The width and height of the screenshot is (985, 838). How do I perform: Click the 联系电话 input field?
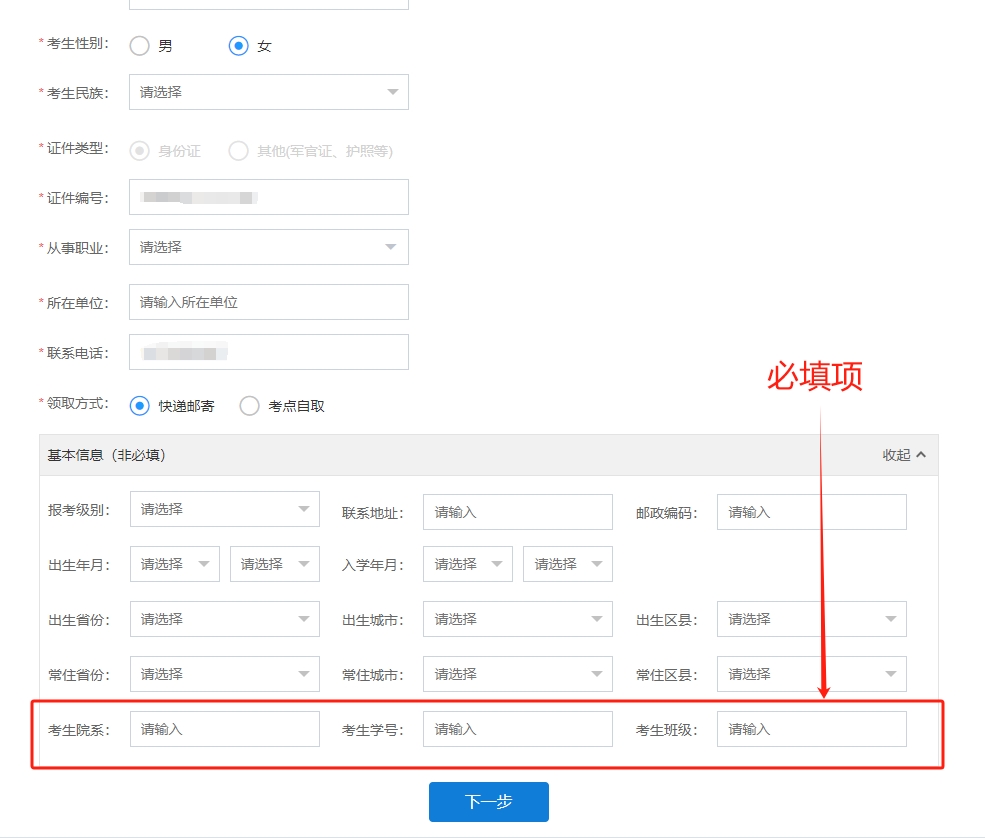(268, 352)
